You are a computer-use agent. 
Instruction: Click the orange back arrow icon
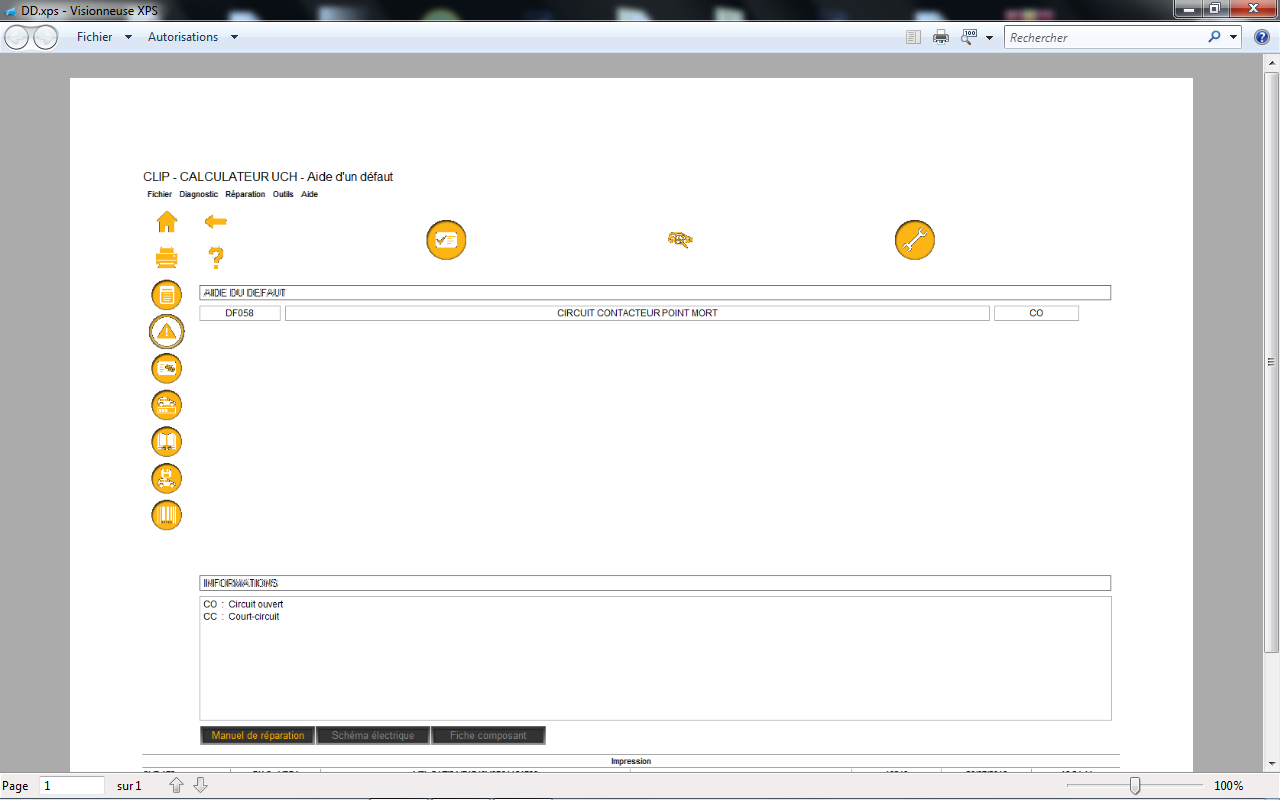pyautogui.click(x=215, y=222)
